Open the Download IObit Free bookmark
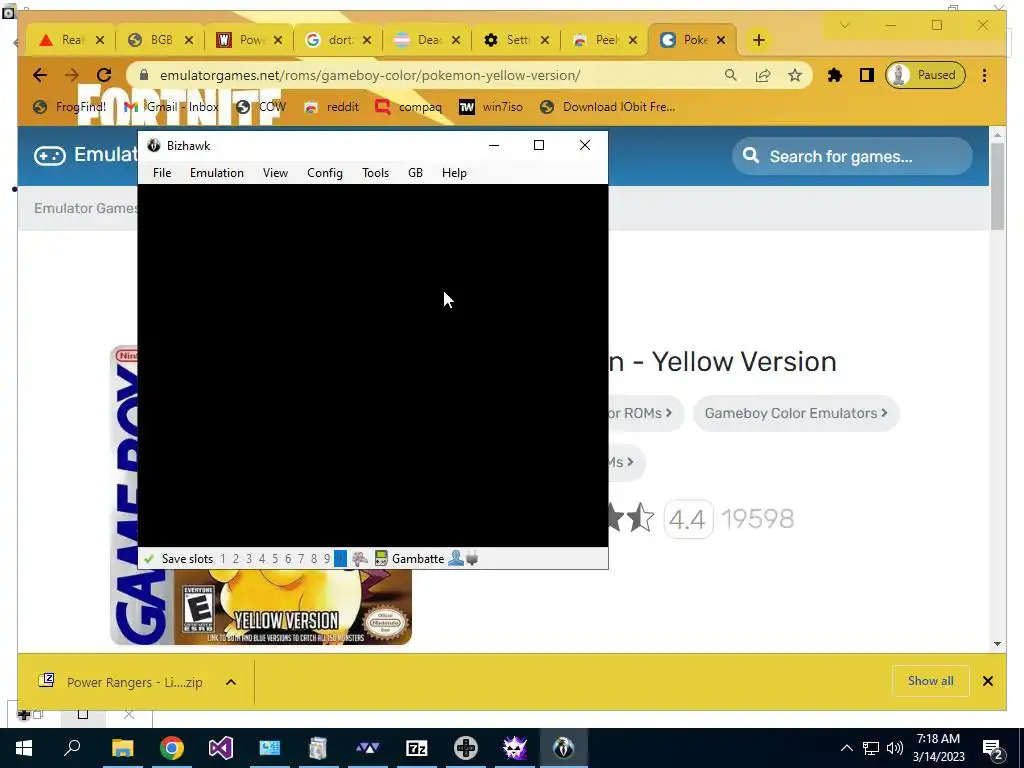The height and width of the screenshot is (768, 1024). [608, 107]
